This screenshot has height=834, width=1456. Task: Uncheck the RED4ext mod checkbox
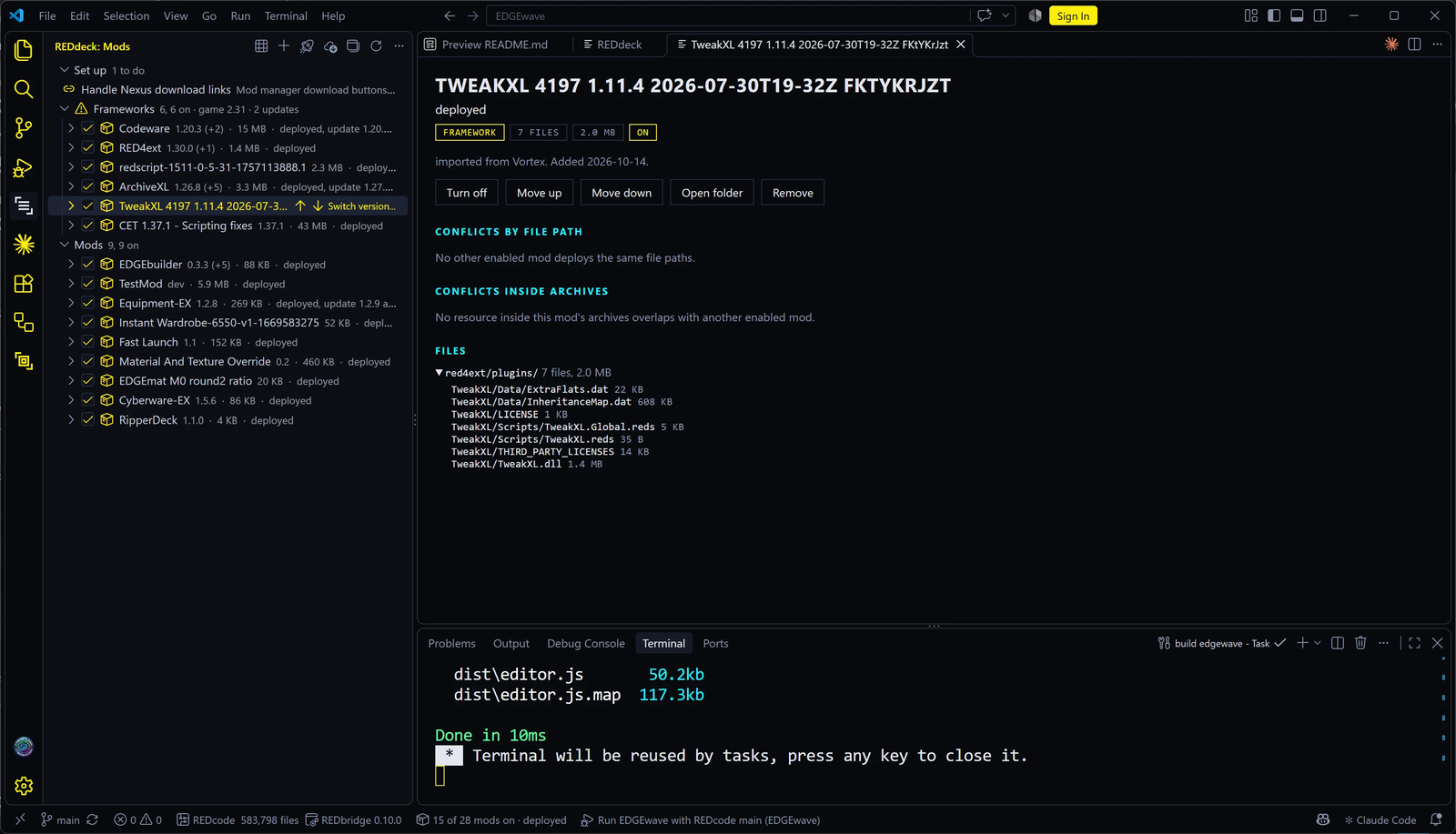(88, 147)
